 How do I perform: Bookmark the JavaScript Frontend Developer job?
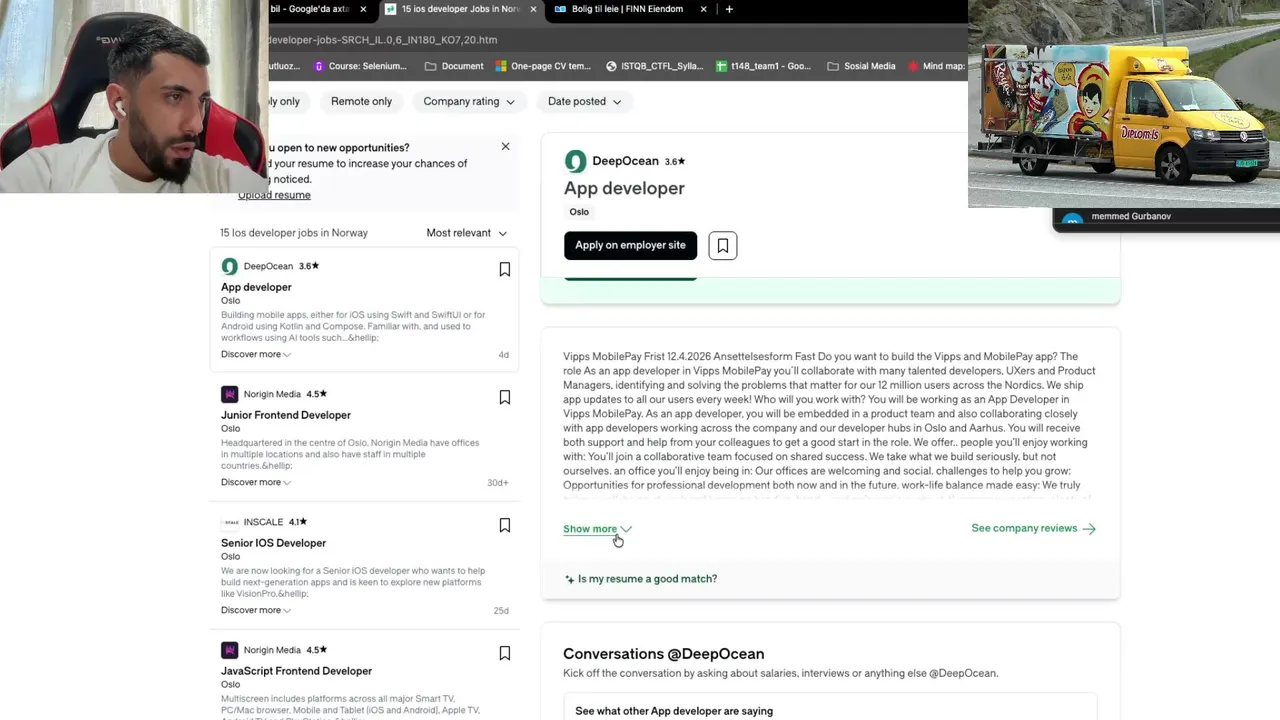[504, 653]
